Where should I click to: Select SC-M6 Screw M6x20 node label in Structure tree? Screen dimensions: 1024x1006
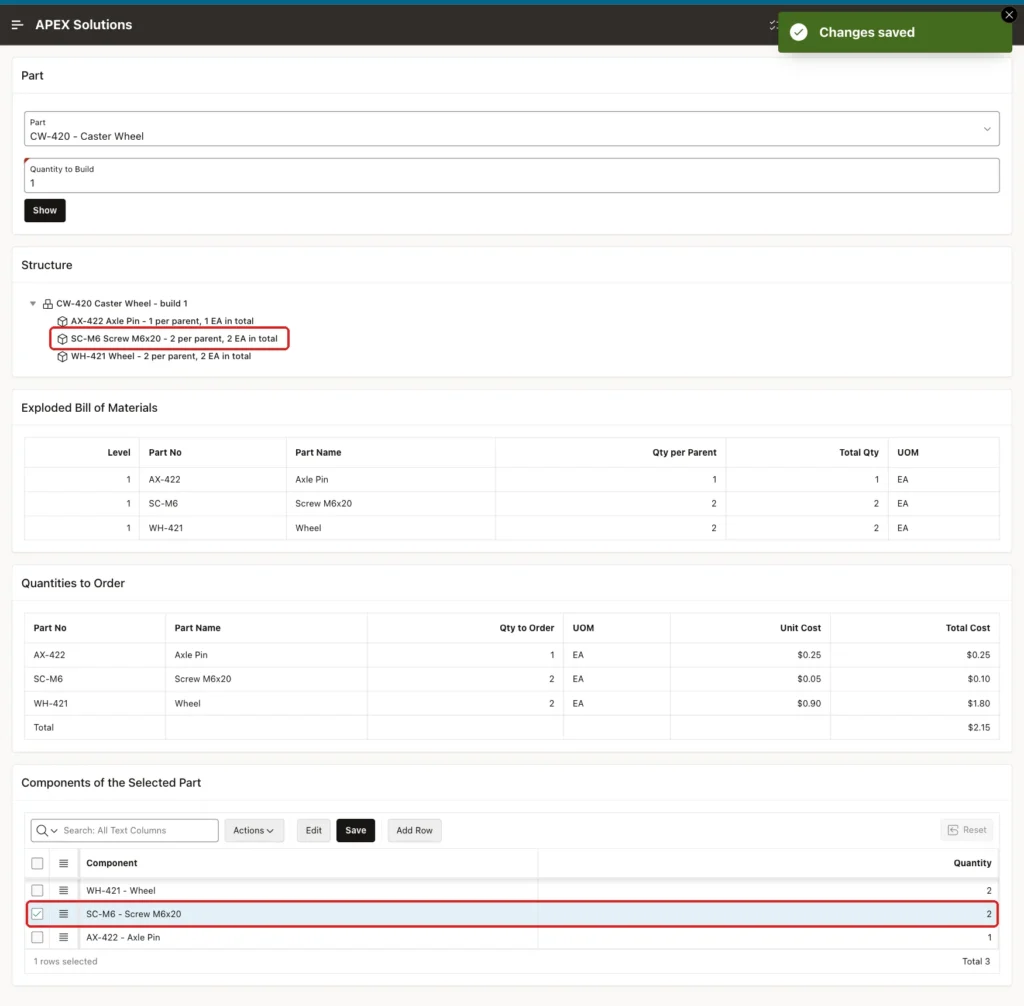[x=174, y=339]
